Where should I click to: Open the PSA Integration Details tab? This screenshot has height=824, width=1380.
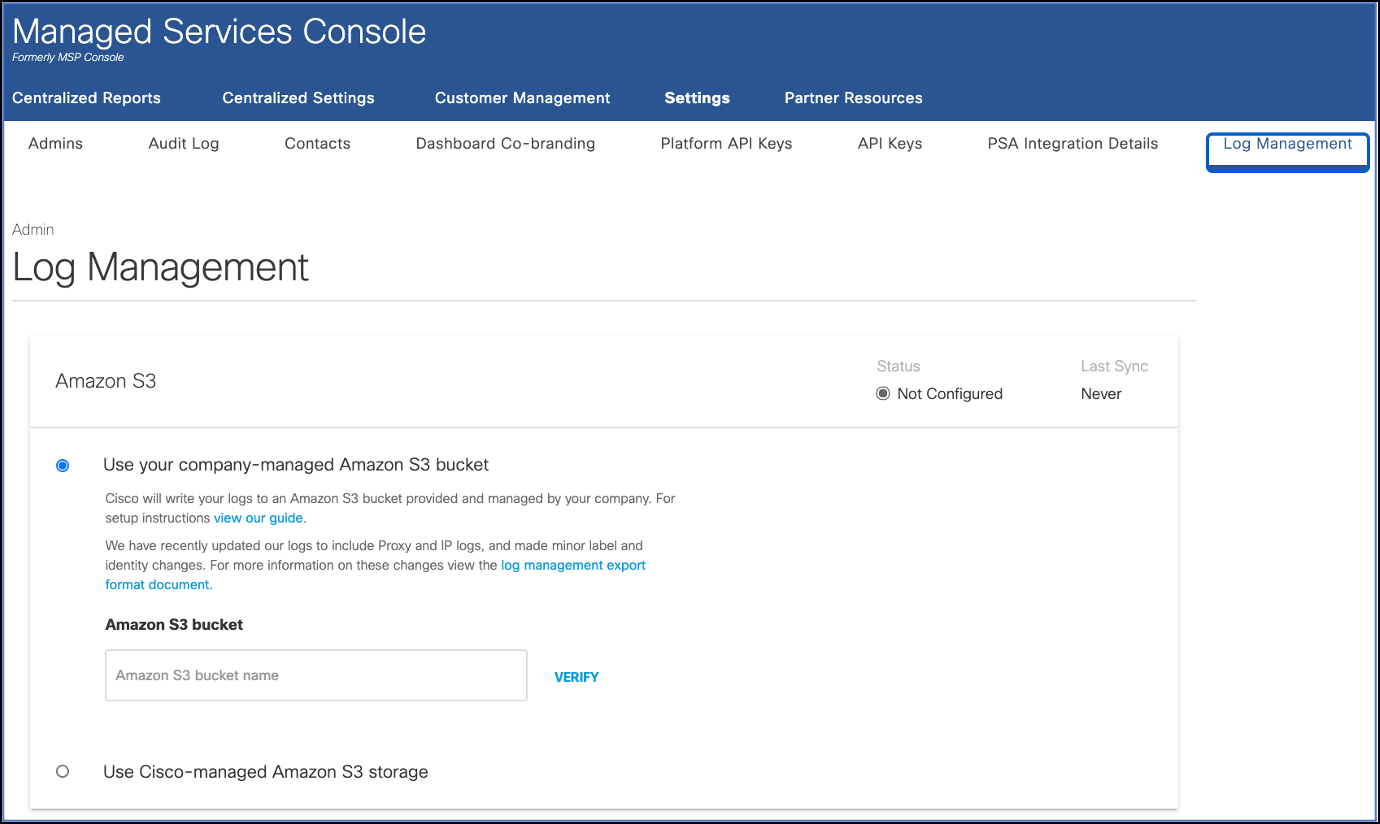click(1072, 144)
